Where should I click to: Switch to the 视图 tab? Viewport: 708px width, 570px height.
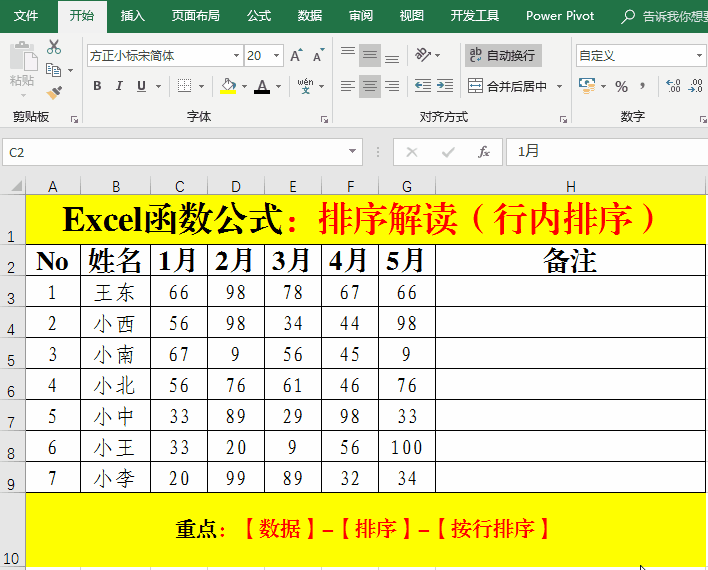point(411,16)
